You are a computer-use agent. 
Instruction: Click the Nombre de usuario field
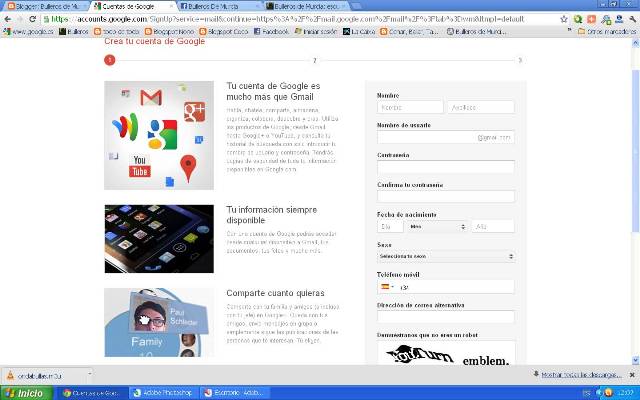pos(446,137)
